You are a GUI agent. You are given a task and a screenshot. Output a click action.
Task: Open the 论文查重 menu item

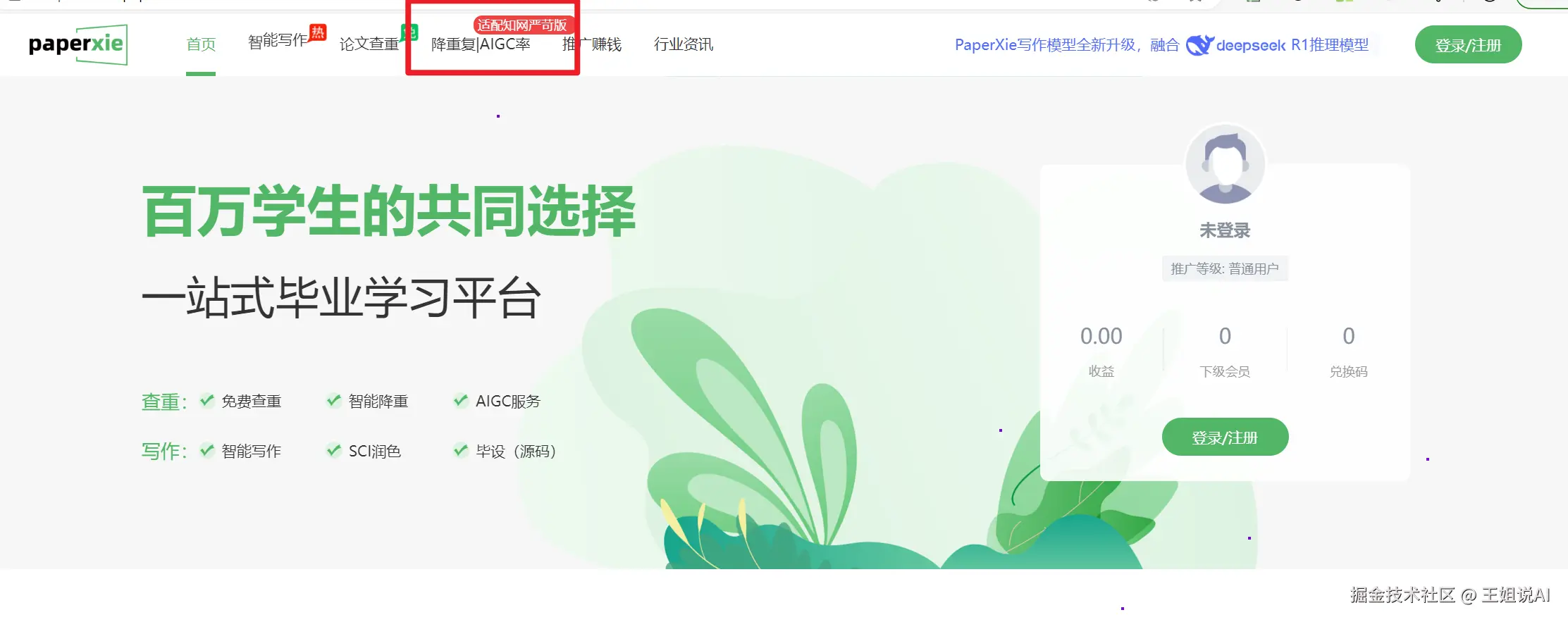click(369, 44)
